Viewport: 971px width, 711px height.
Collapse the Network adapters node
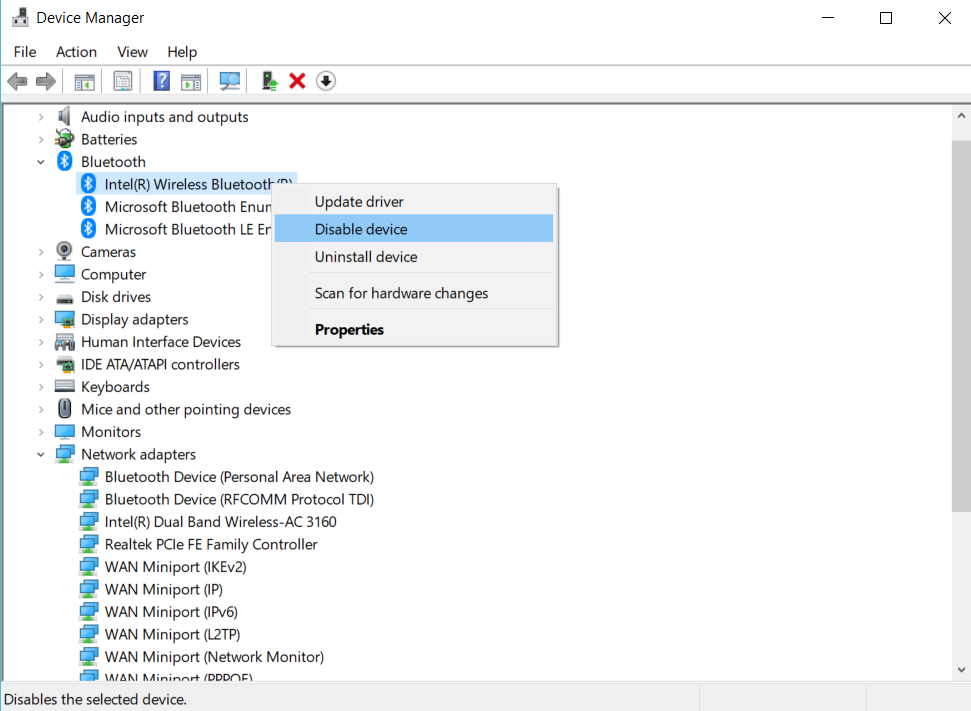(x=41, y=455)
